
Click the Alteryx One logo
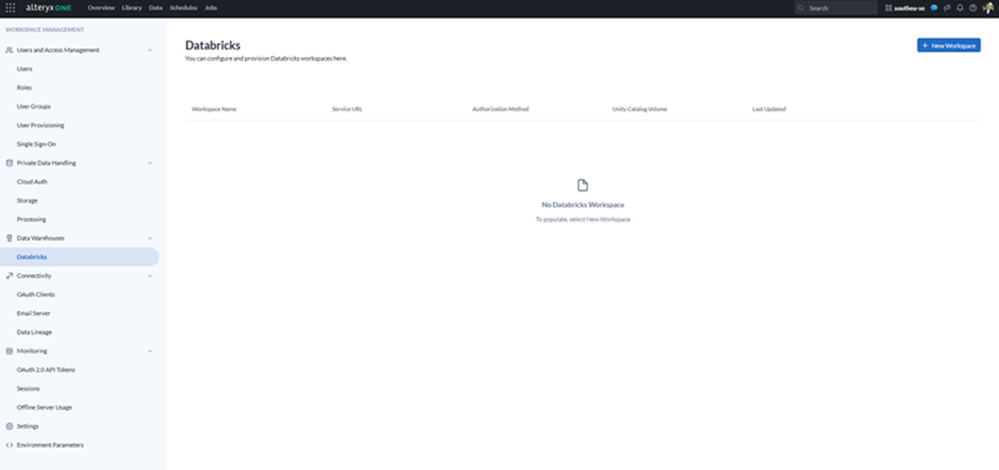(x=48, y=8)
